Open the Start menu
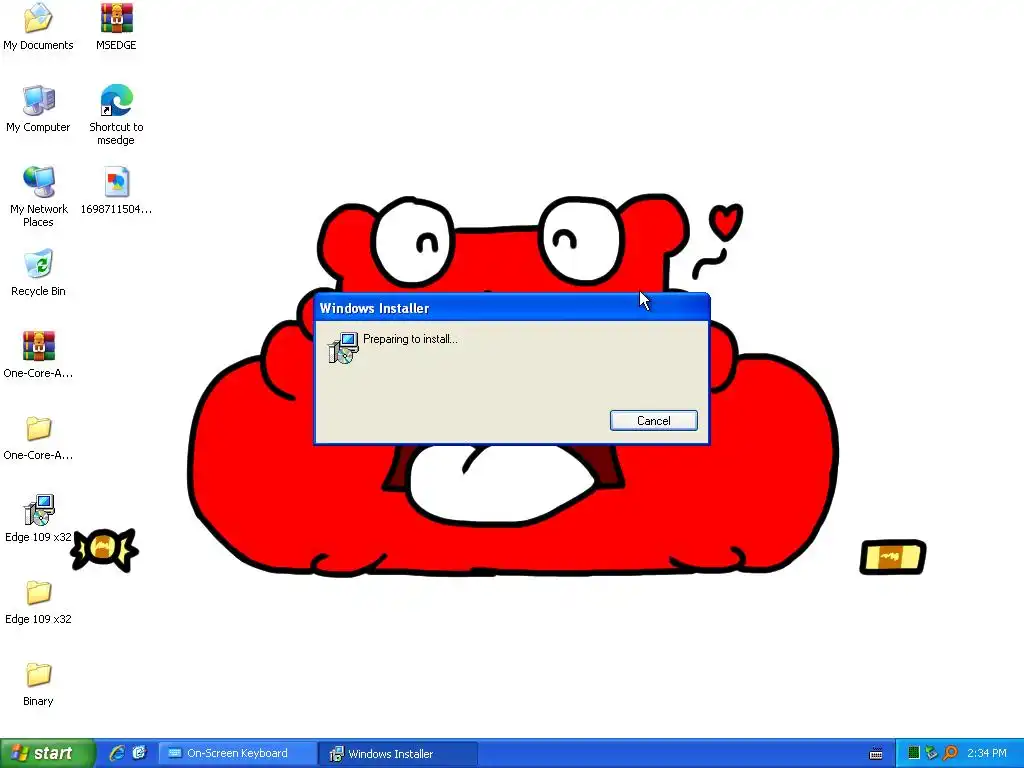Screen dimensions: 1024x768 [48, 753]
